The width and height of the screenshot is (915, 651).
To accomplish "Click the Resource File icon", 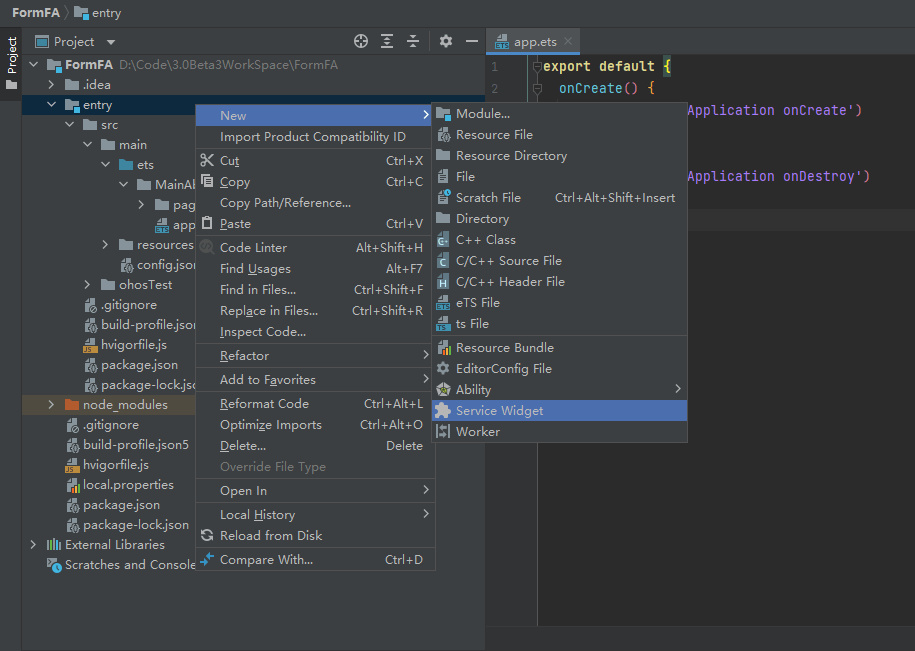I will (443, 135).
